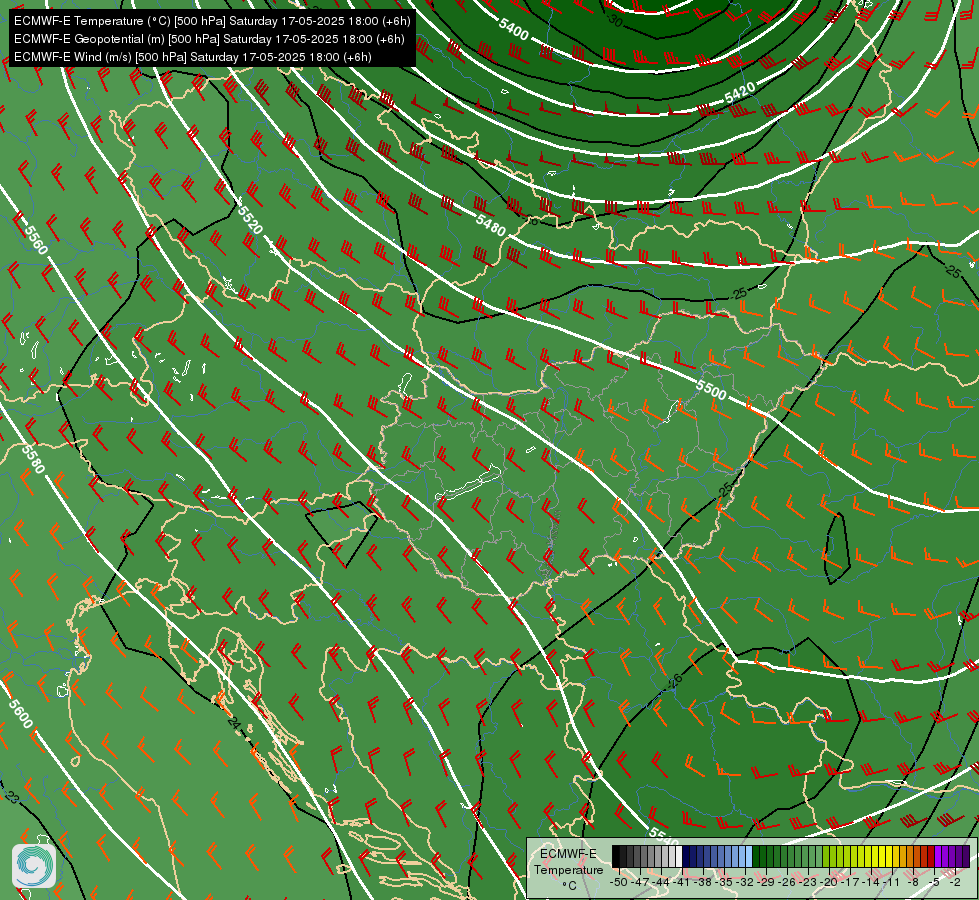
Task: Click the 5500 geopotential contour label
Action: click(711, 390)
